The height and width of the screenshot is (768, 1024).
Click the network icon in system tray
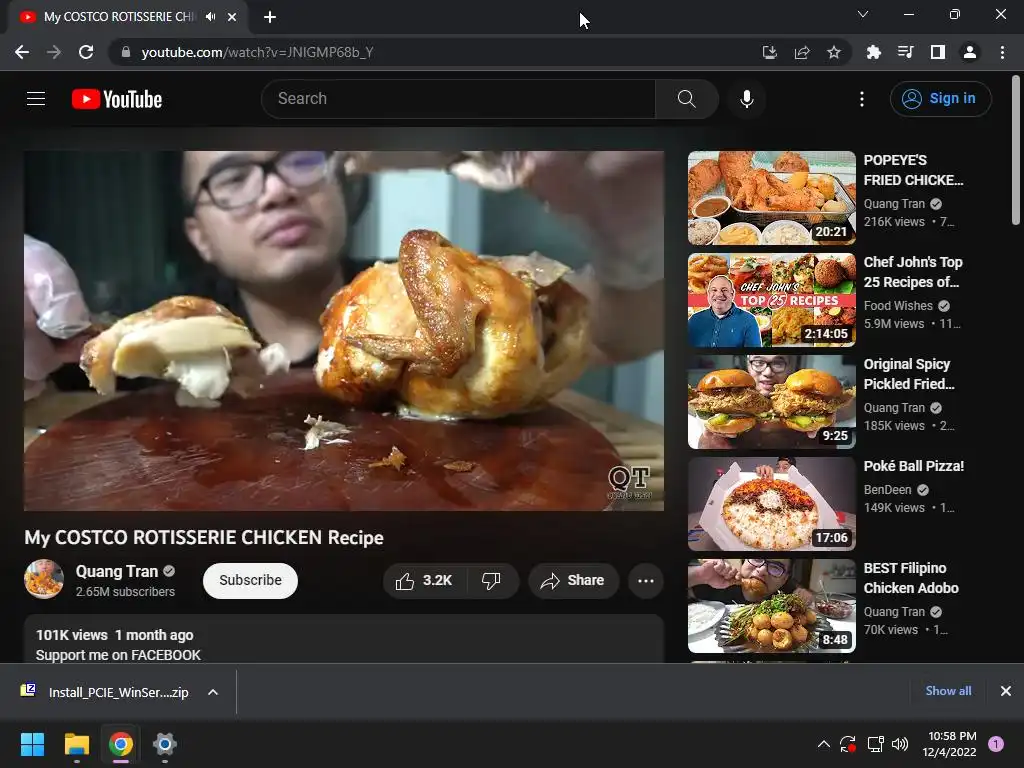pyautogui.click(x=874, y=744)
